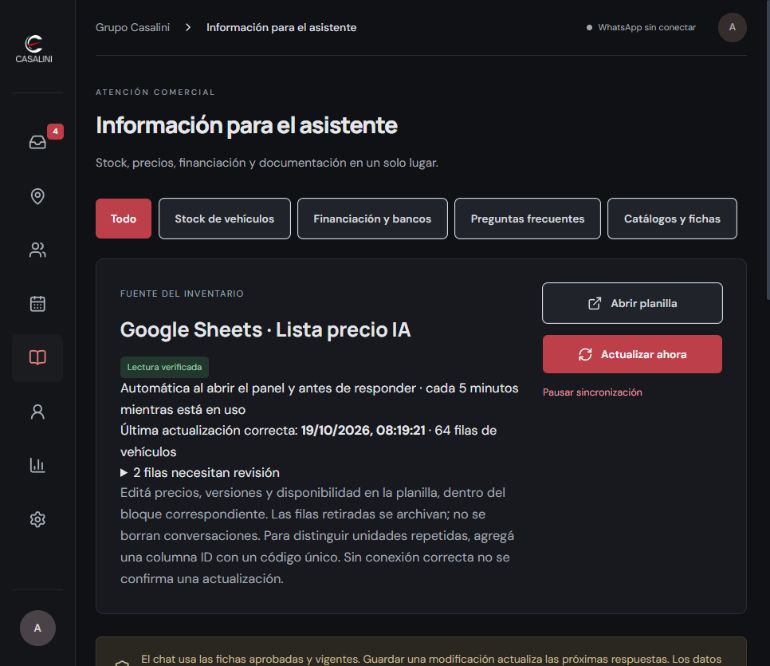
Task: Click the Información para el asistente breadcrumb
Action: (281, 28)
